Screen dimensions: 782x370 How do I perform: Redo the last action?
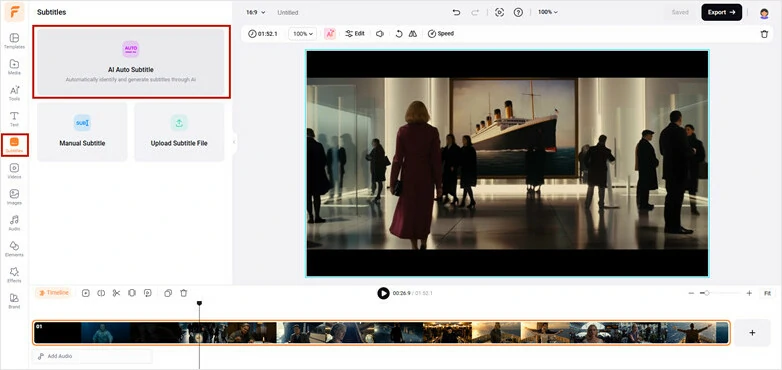[x=475, y=12]
